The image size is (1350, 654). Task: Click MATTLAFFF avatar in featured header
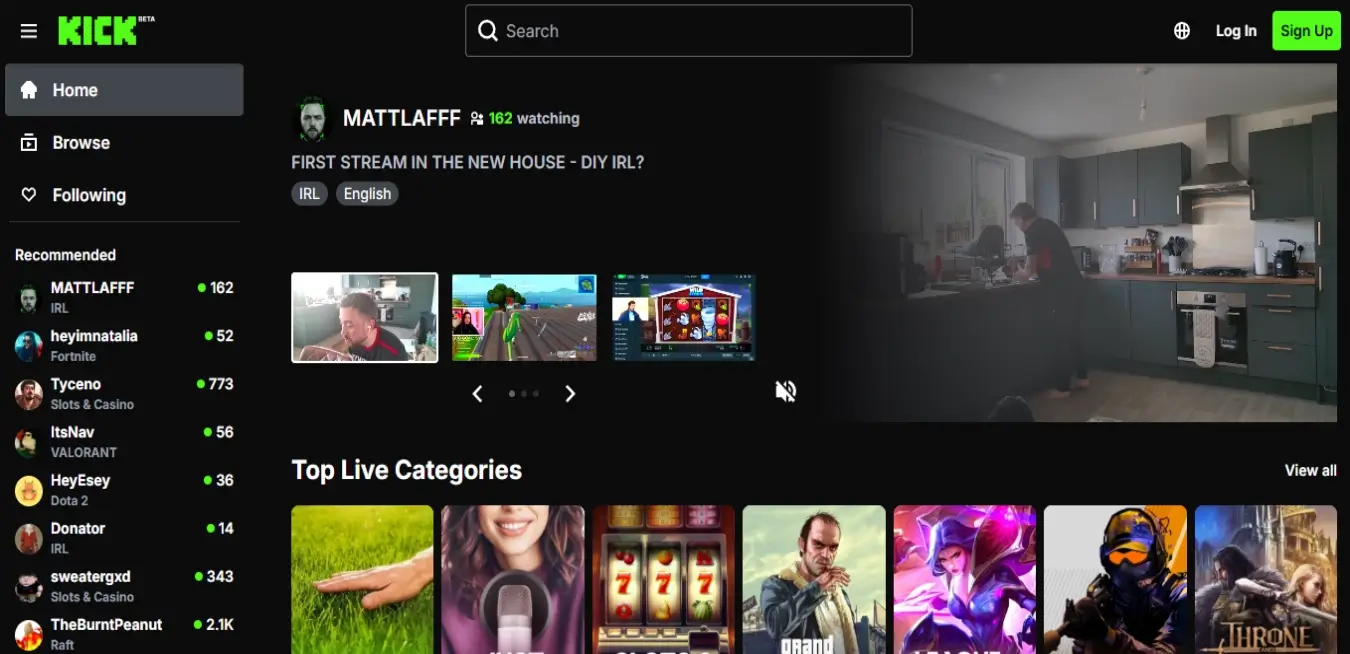point(312,120)
